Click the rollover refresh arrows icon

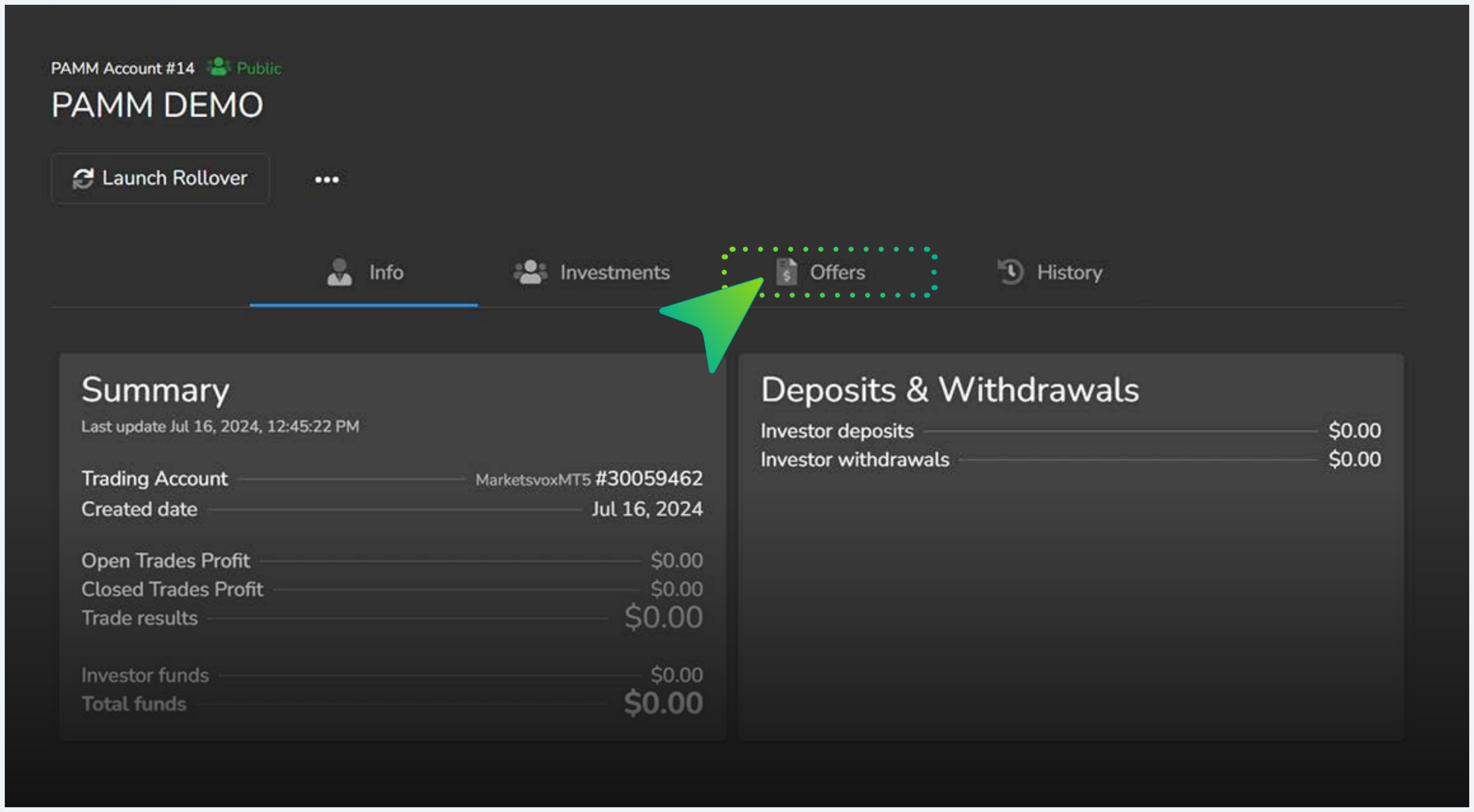click(x=83, y=178)
